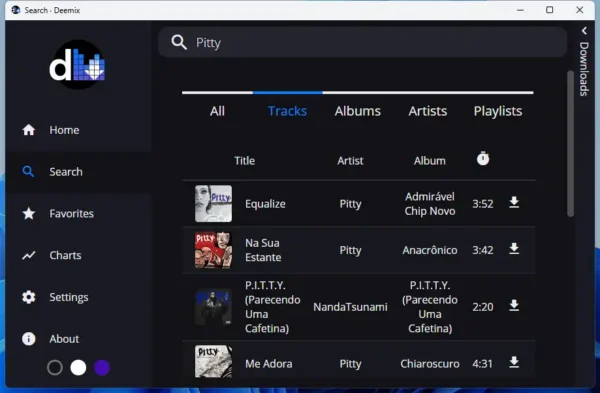The height and width of the screenshot is (393, 600).
Task: Select the purple theme swatch
Action: tap(102, 367)
